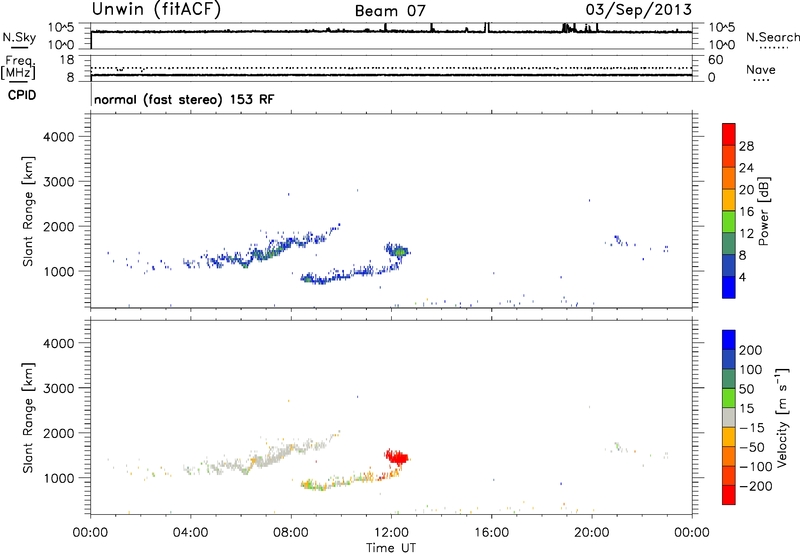800x554 pixels.
Task: Click the blue swatch of the velocity colorbar
Action: coord(729,340)
